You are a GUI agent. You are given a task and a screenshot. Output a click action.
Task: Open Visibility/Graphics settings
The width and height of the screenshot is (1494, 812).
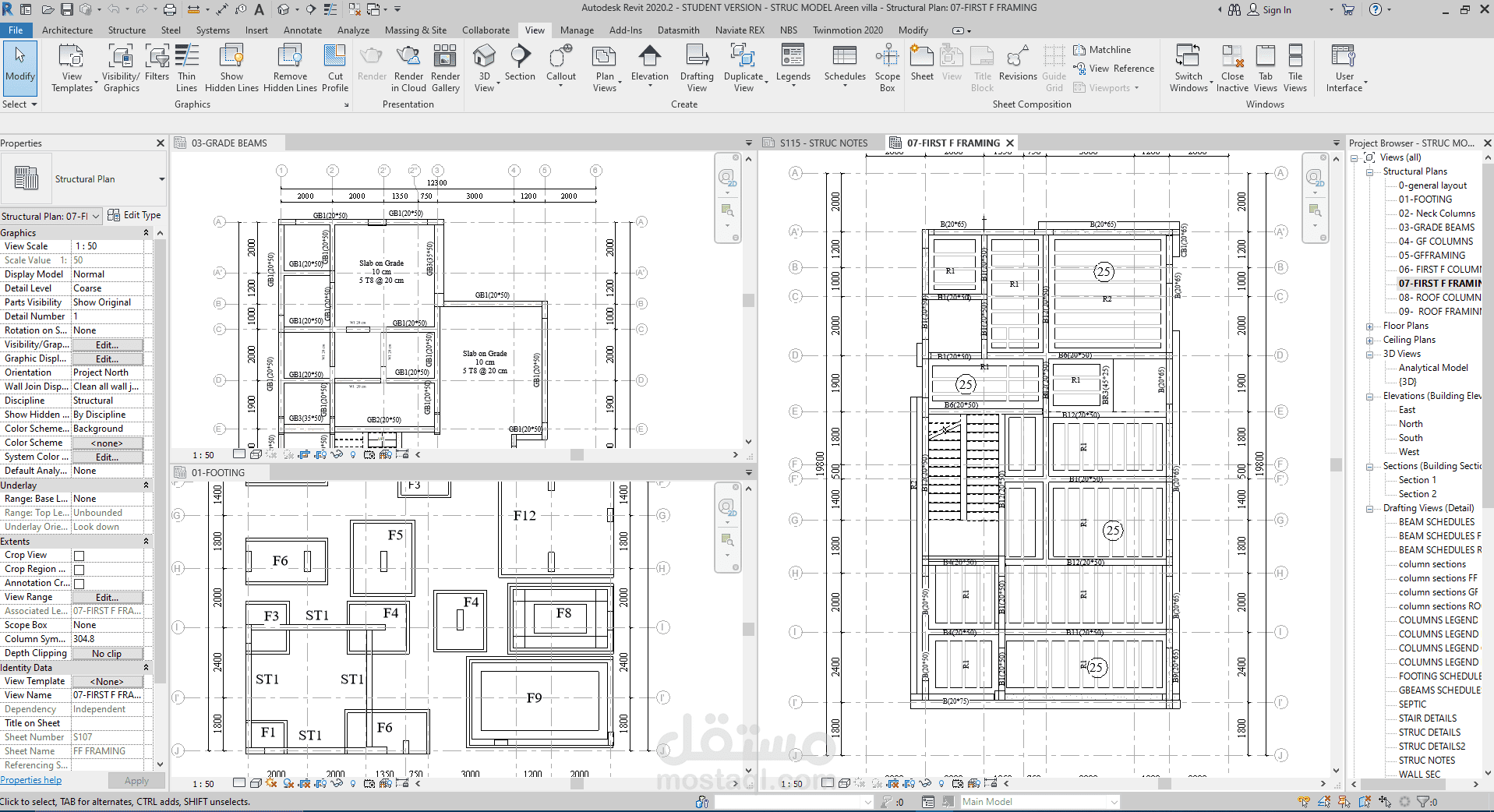pyautogui.click(x=121, y=68)
